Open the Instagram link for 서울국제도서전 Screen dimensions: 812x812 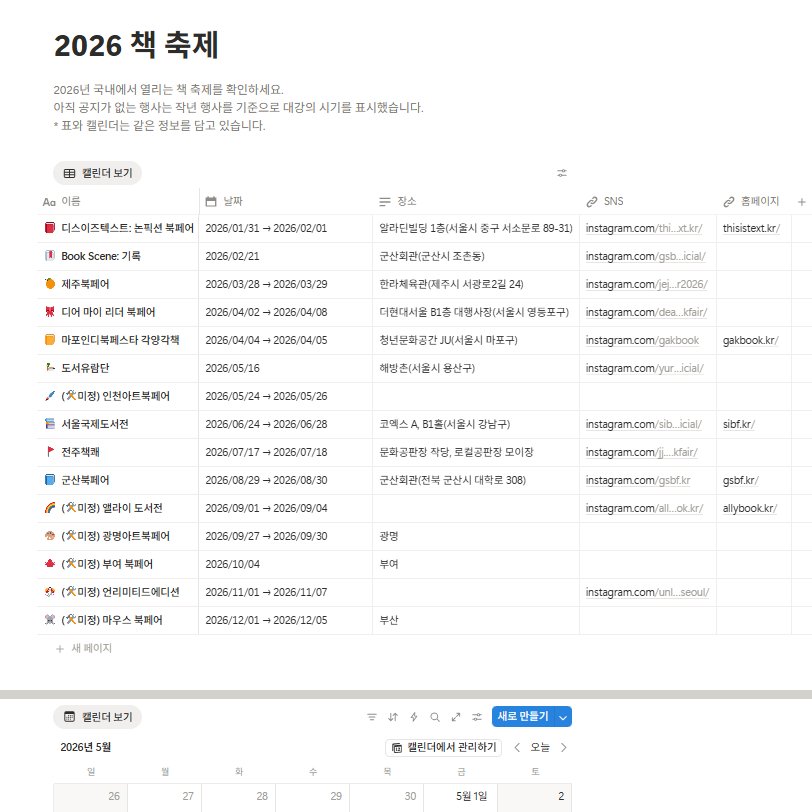point(644,424)
